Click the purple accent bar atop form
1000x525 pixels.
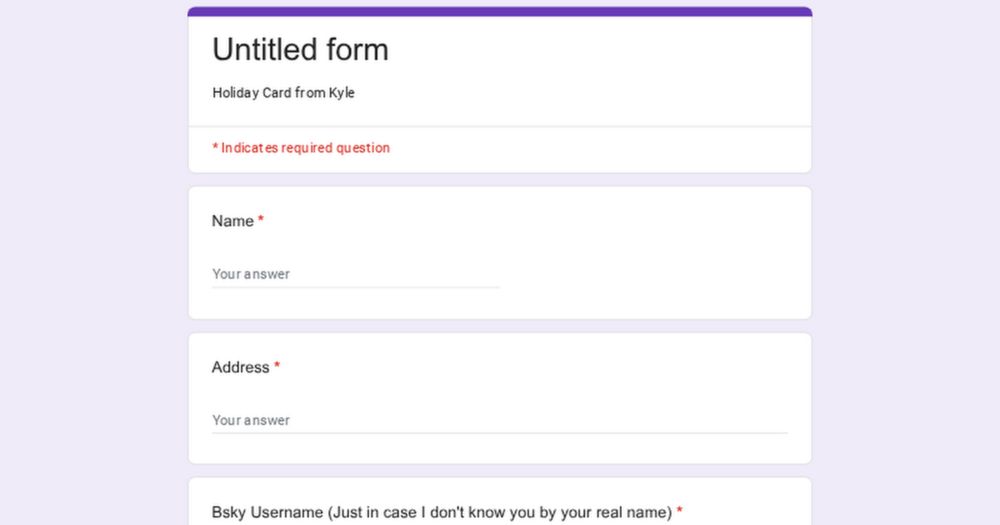click(x=500, y=12)
